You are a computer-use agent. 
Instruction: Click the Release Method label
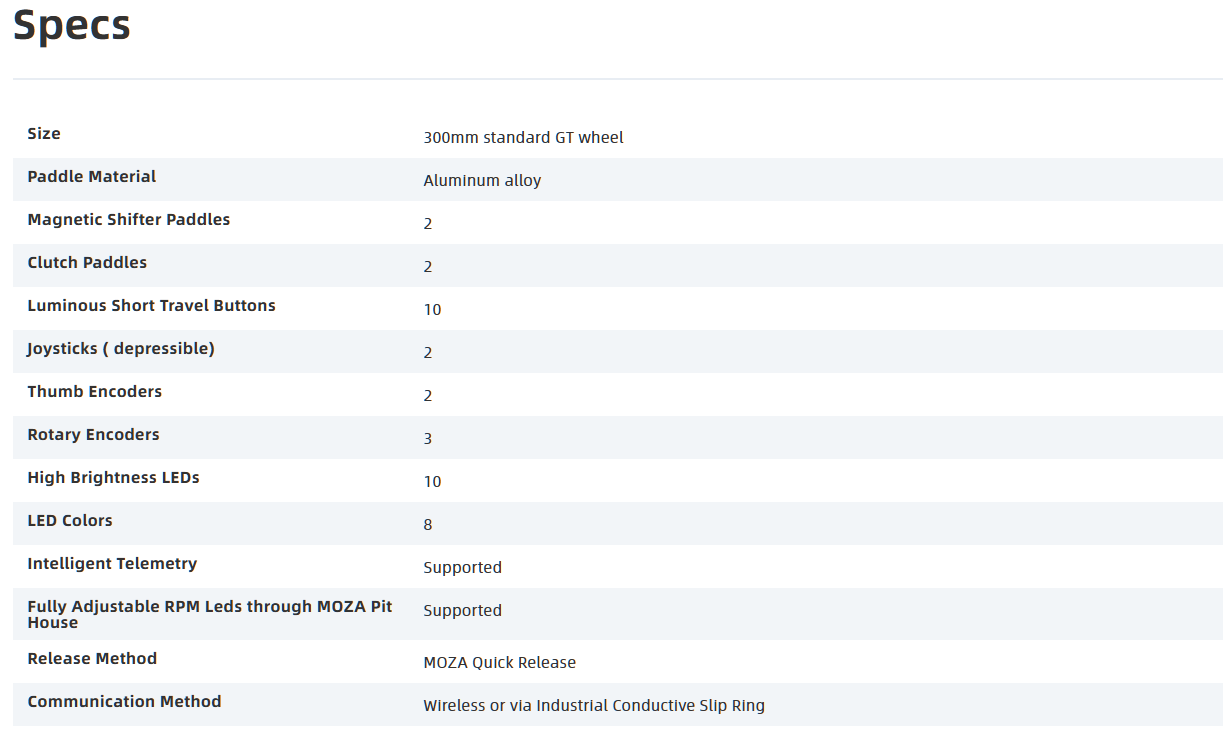(x=92, y=659)
